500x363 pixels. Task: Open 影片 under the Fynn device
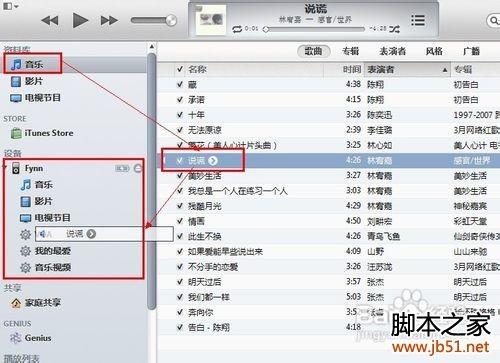[x=37, y=201]
